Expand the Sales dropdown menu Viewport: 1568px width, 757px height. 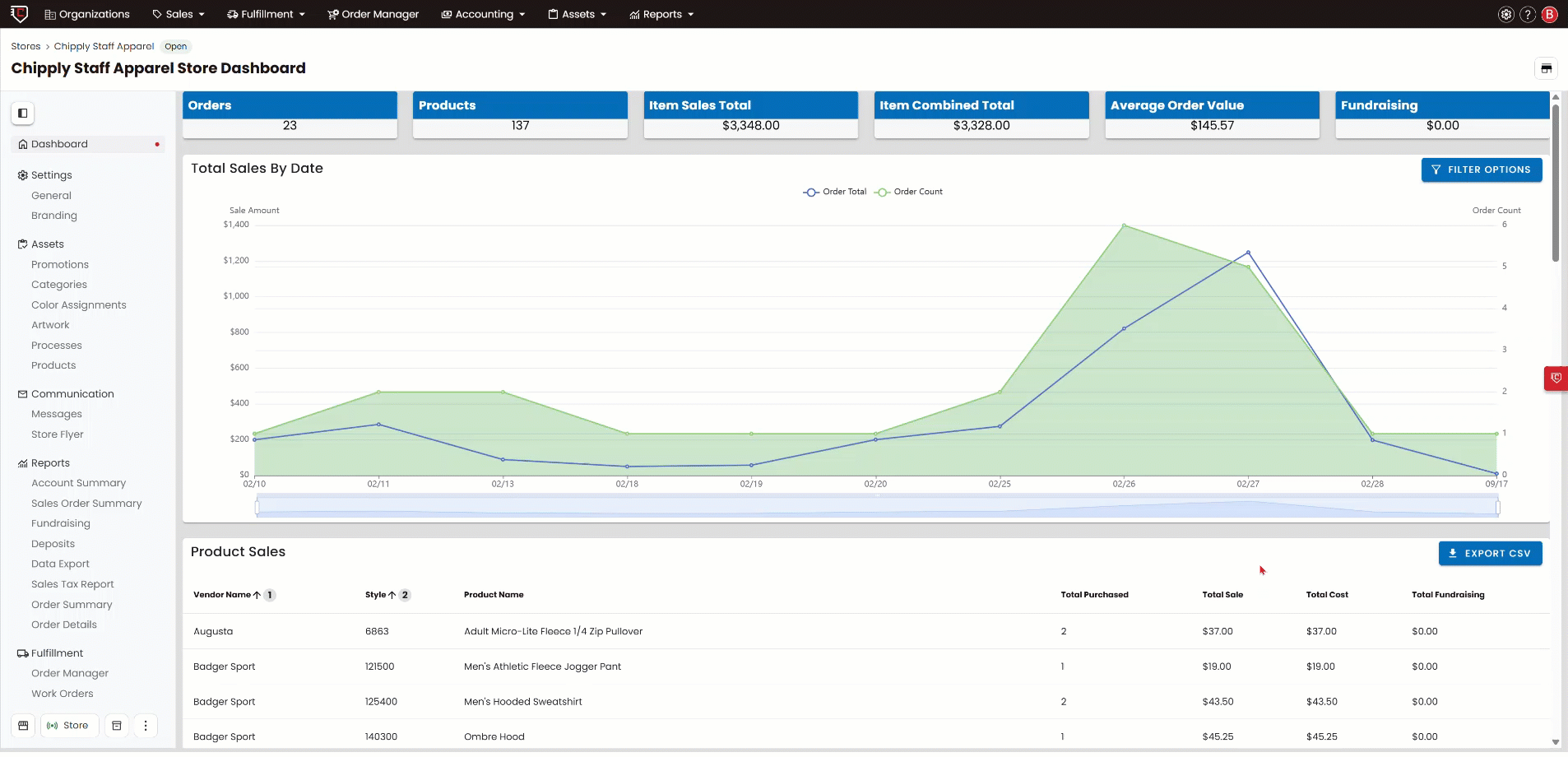coord(179,14)
